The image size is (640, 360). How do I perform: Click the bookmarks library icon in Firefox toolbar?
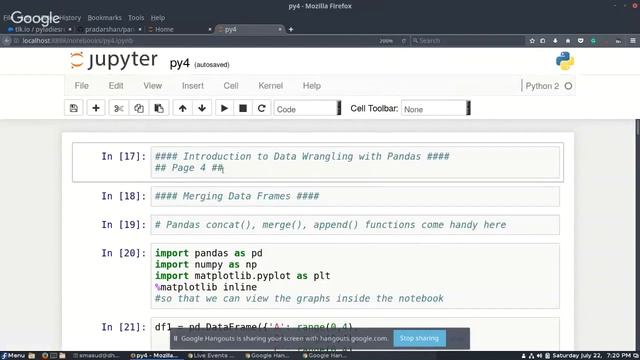pyautogui.click(x=542, y=41)
